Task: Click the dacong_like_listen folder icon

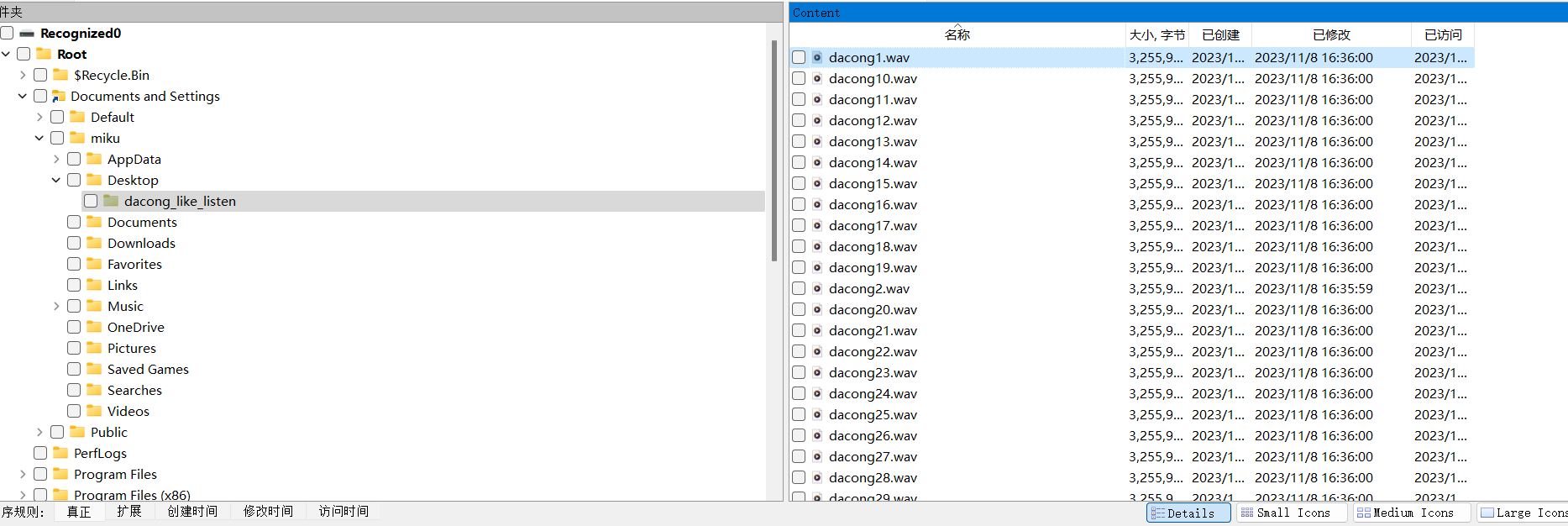Action: click(x=111, y=201)
